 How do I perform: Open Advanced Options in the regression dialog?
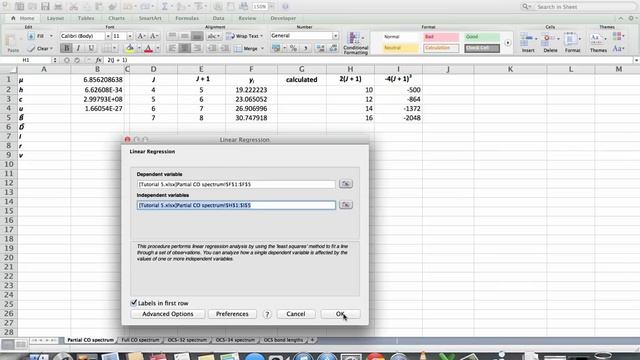click(x=168, y=314)
